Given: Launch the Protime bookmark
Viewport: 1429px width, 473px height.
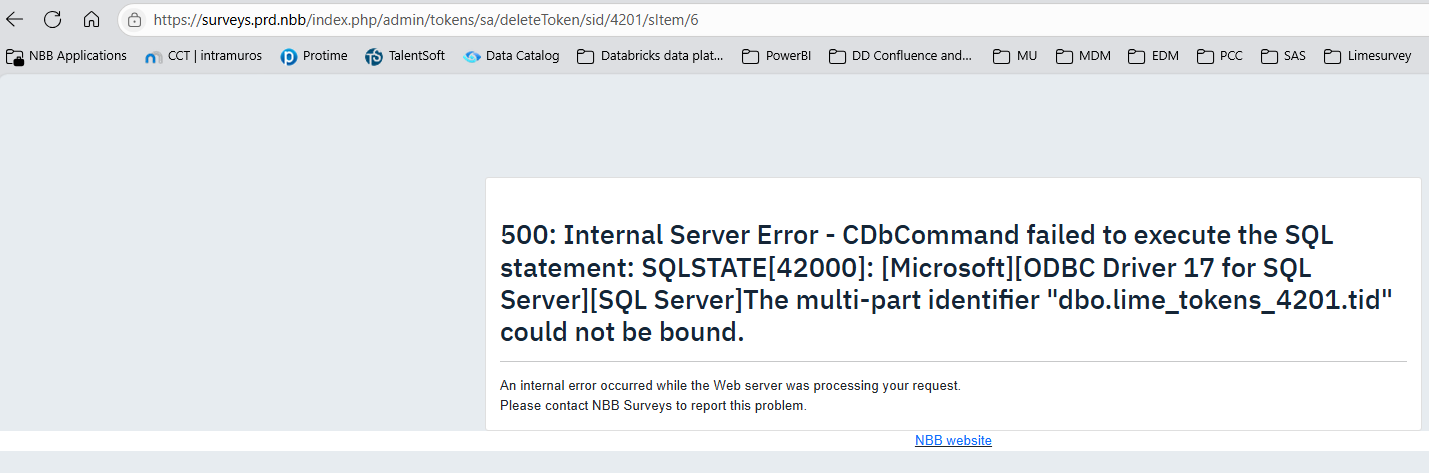Looking at the screenshot, I should [314, 56].
